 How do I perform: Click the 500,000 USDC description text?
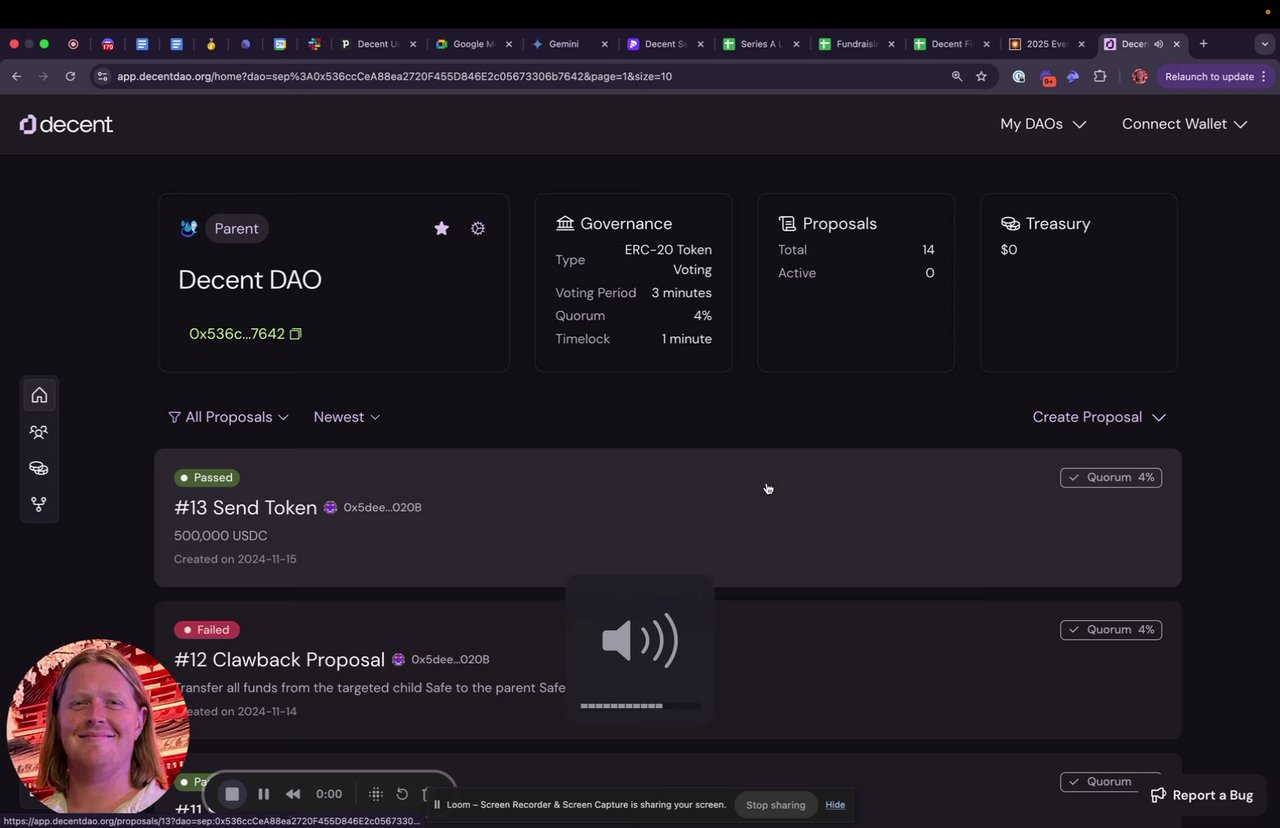point(220,535)
